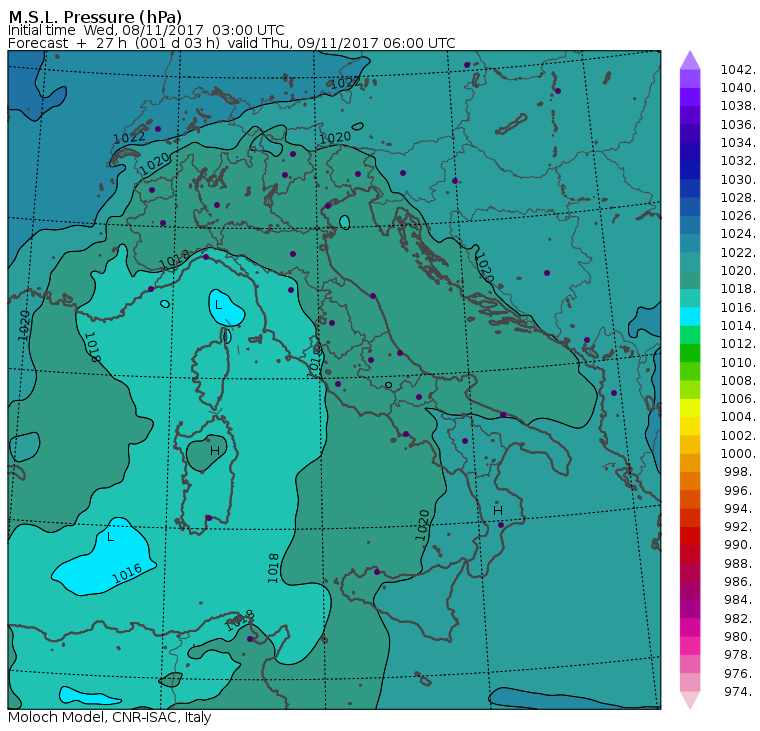Viewport: 760px width, 731px height.
Task: Click the "994." legend label
Action: click(740, 509)
